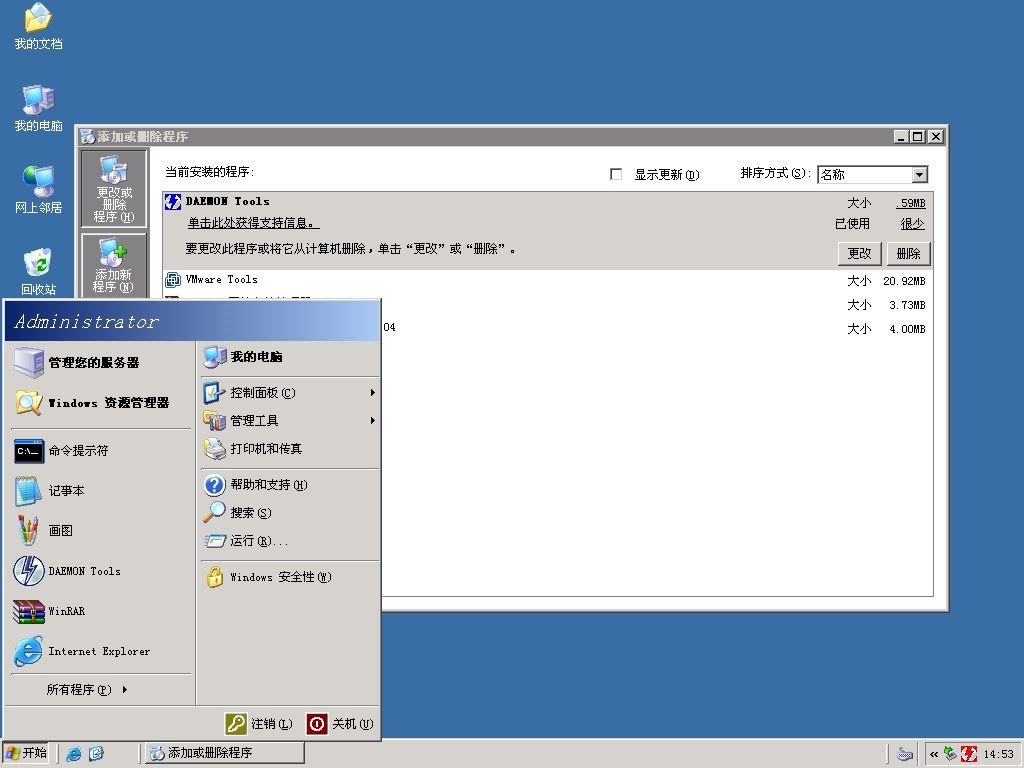Click 删除 button for DAEMON Tools
Image resolution: width=1024 pixels, height=768 pixels.
pyautogui.click(x=908, y=253)
